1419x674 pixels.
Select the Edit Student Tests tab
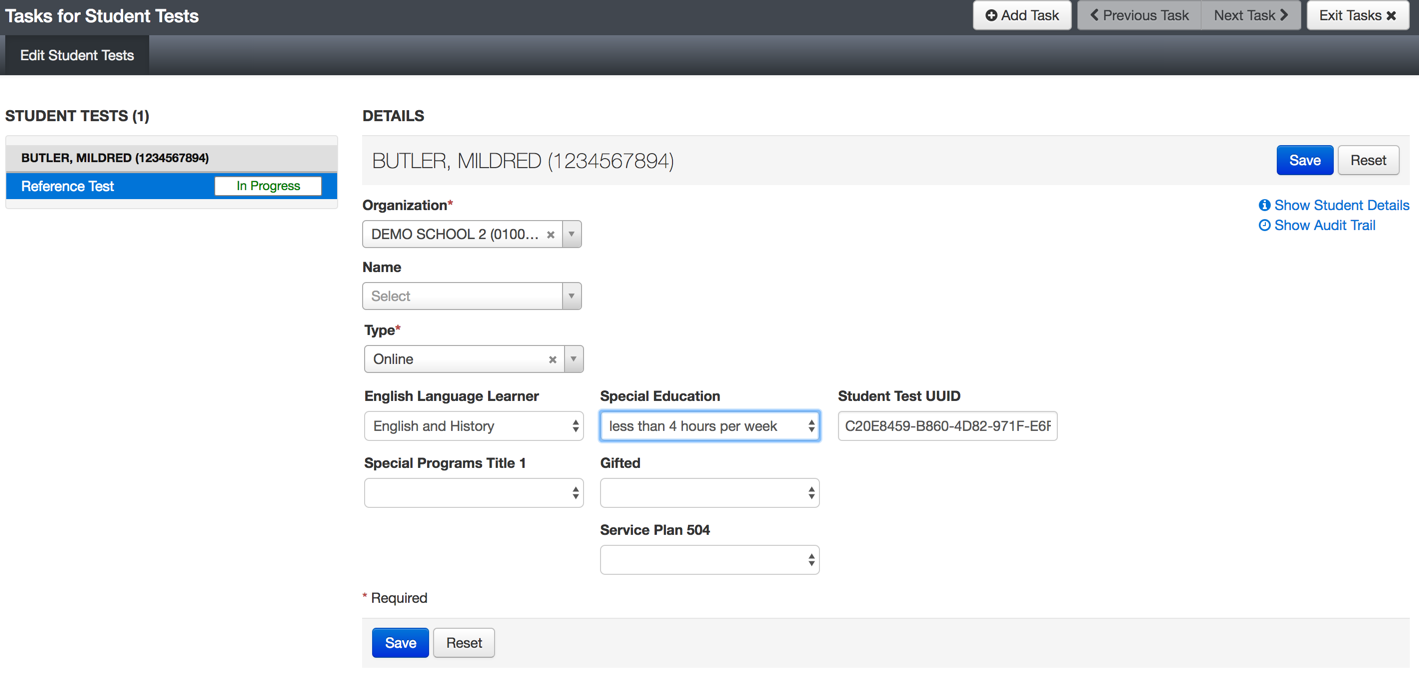[x=77, y=56]
